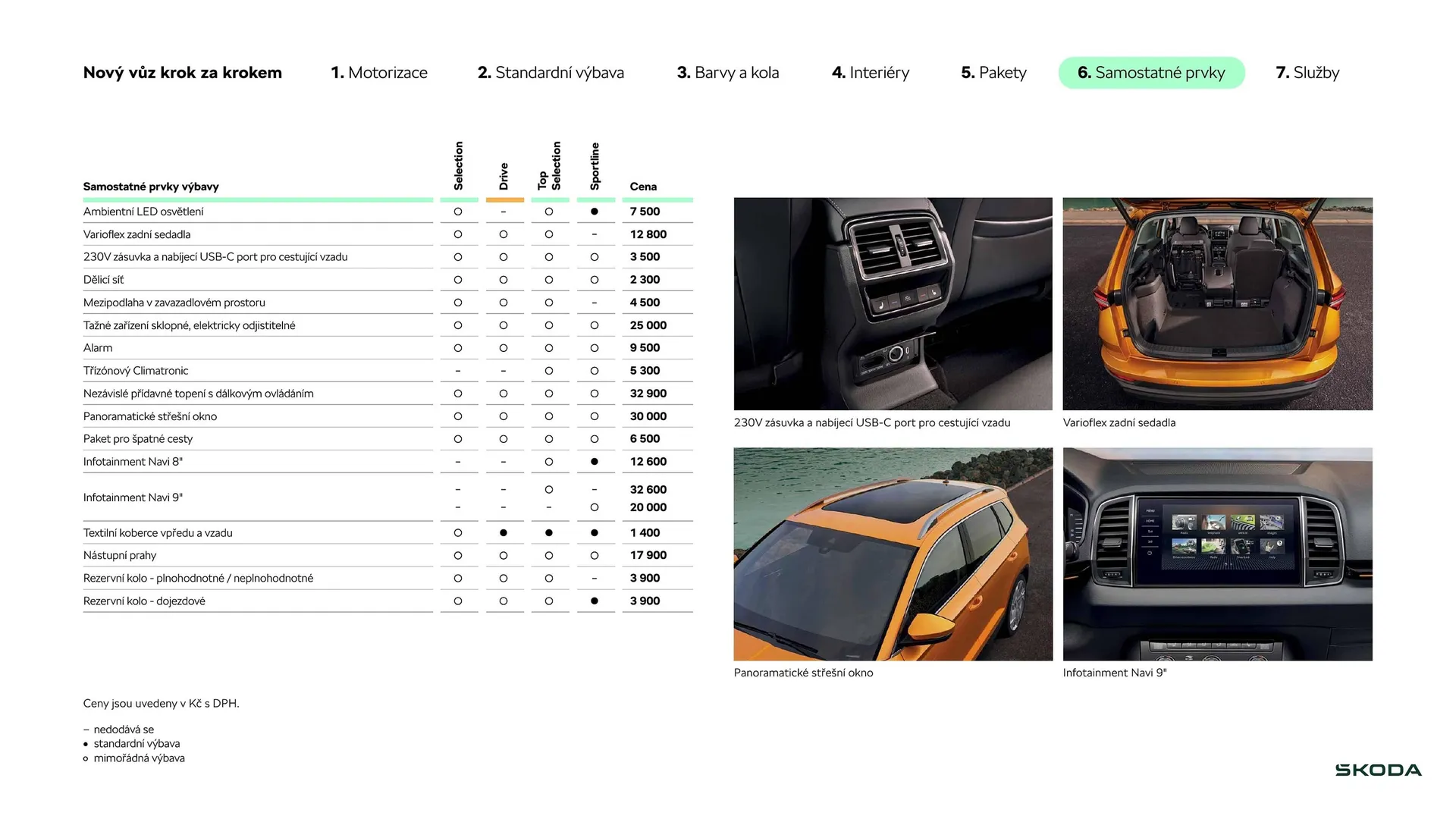Viewport: 1456px width, 819px height.
Task: Click Drive filled dot in Textilní koberce row
Action: click(504, 533)
